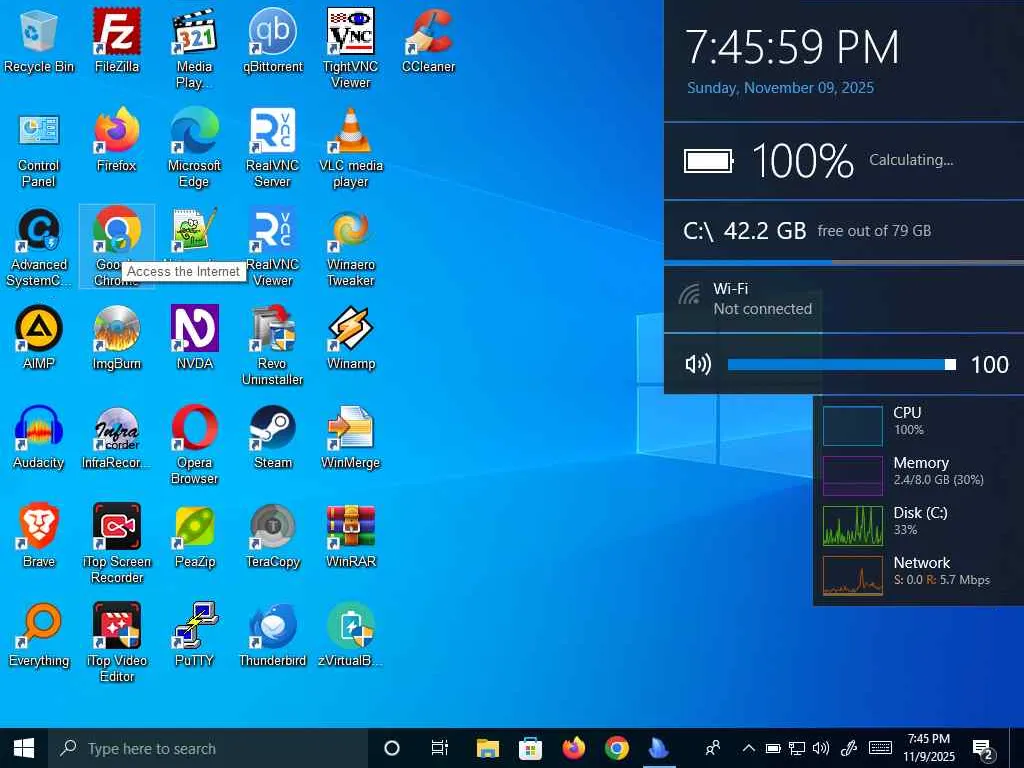Image resolution: width=1024 pixels, height=768 pixels.
Task: Open VLC media player shortcut
Action: click(351, 148)
